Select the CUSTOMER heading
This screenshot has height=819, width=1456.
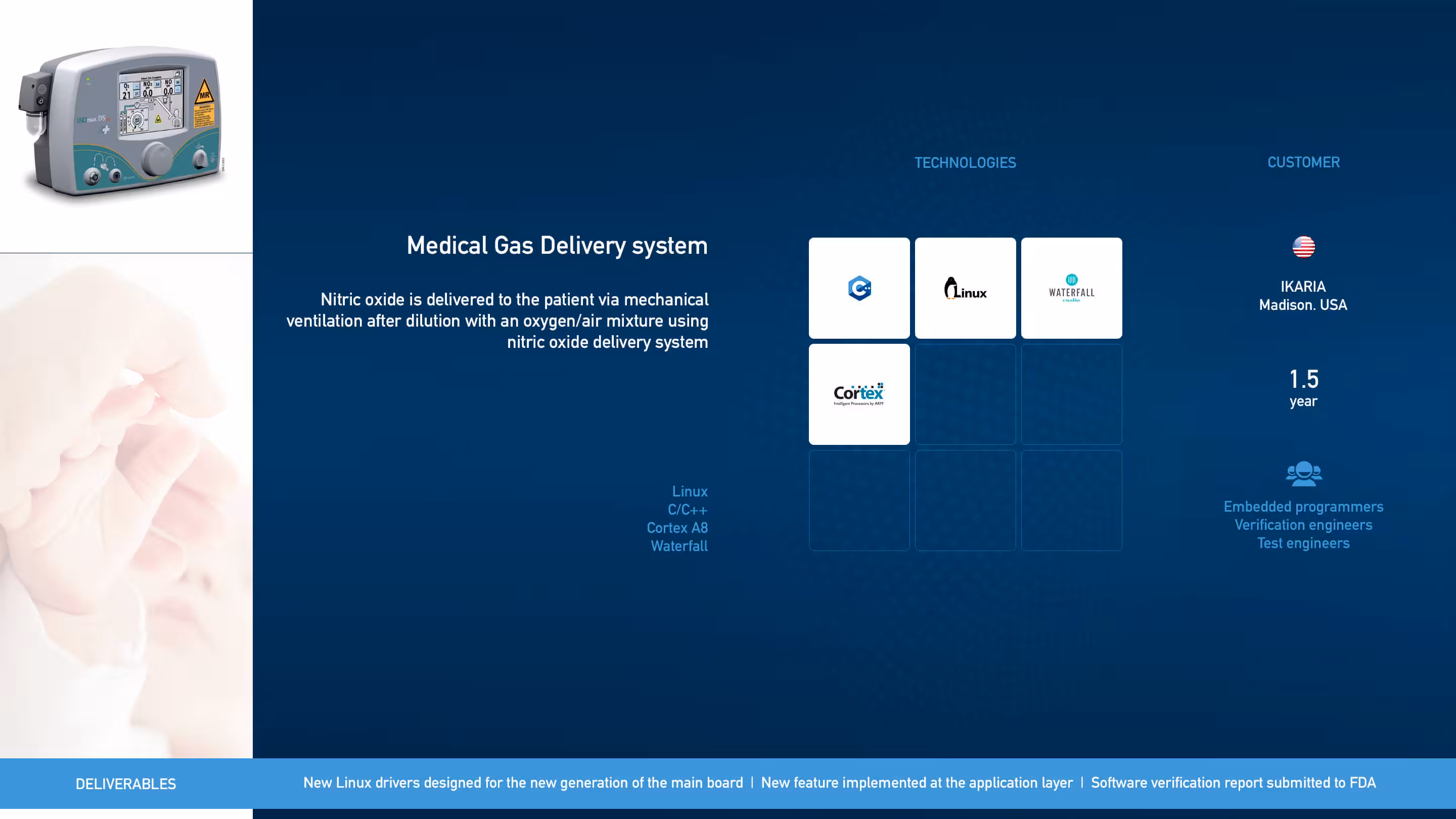1303,163
